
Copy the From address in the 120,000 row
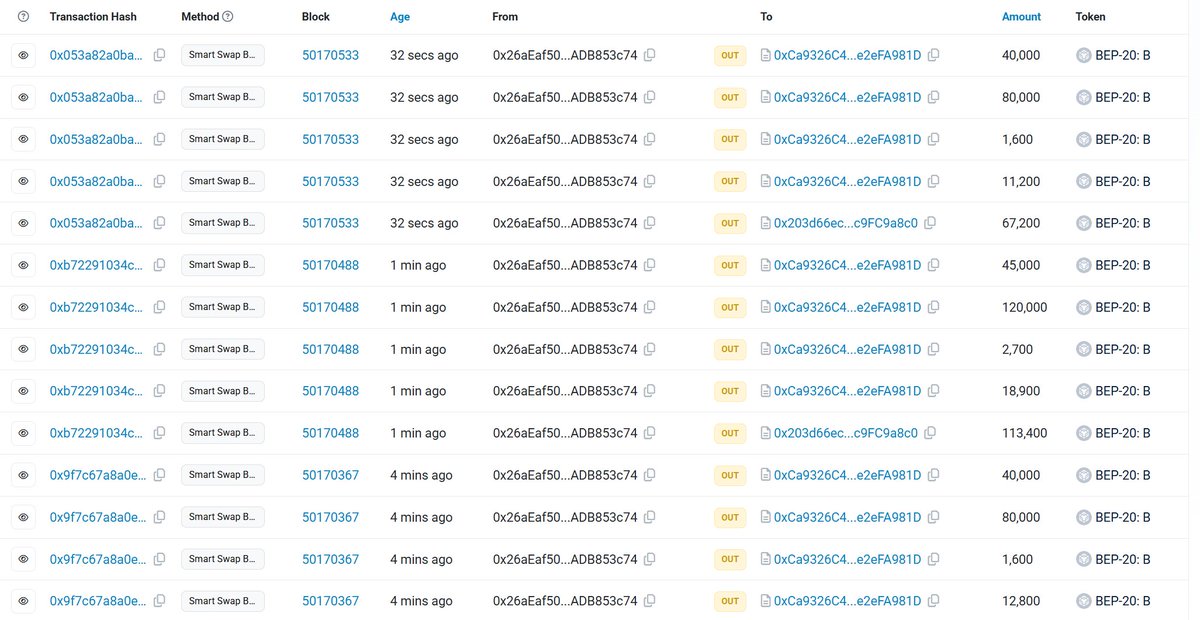pos(650,308)
